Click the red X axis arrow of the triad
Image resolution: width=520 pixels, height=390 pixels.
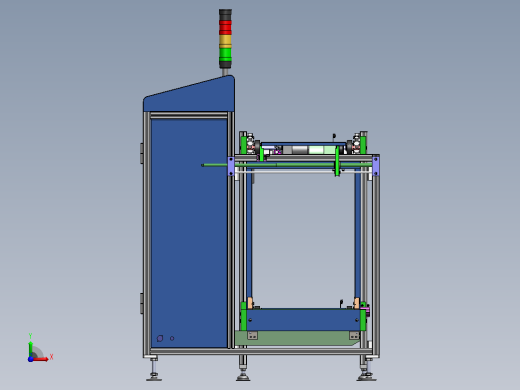point(41,359)
